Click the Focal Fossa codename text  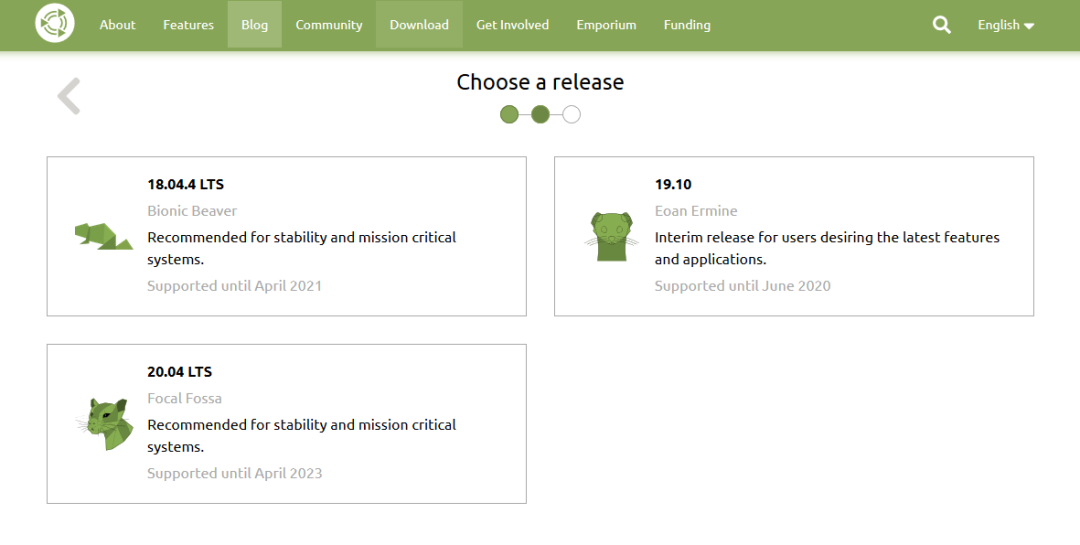pyautogui.click(x=184, y=398)
